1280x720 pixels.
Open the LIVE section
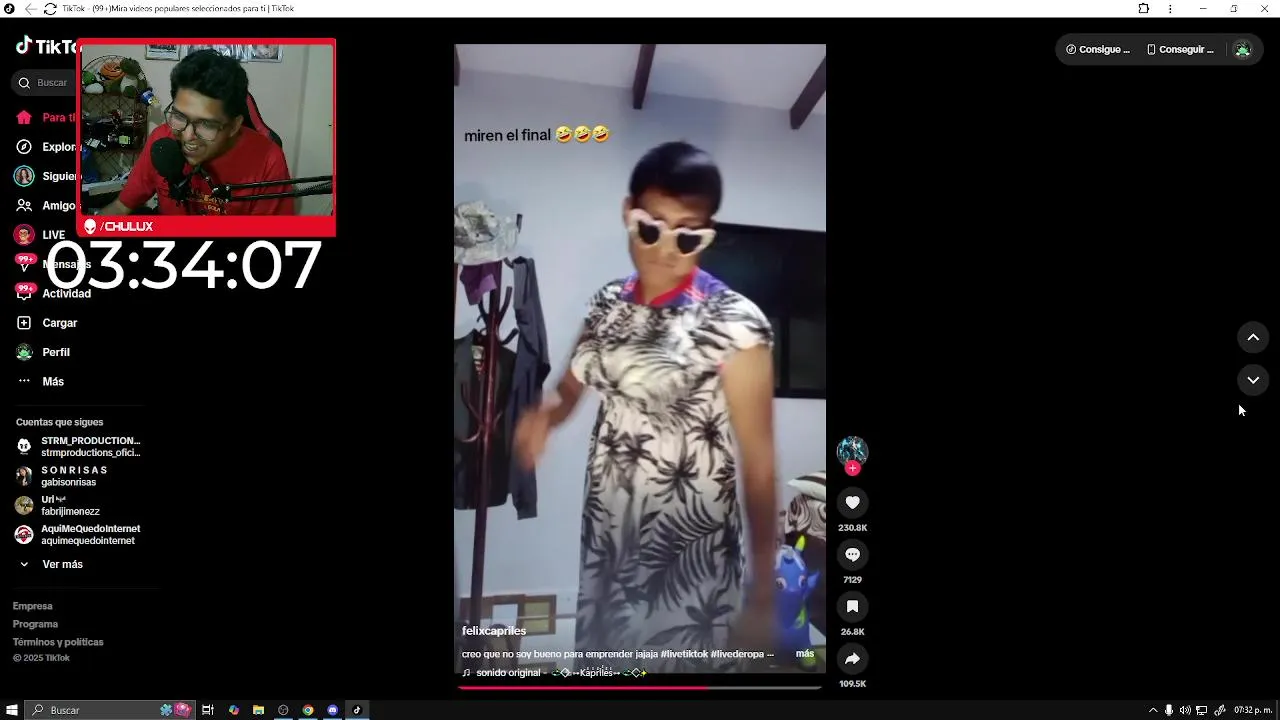(40, 235)
